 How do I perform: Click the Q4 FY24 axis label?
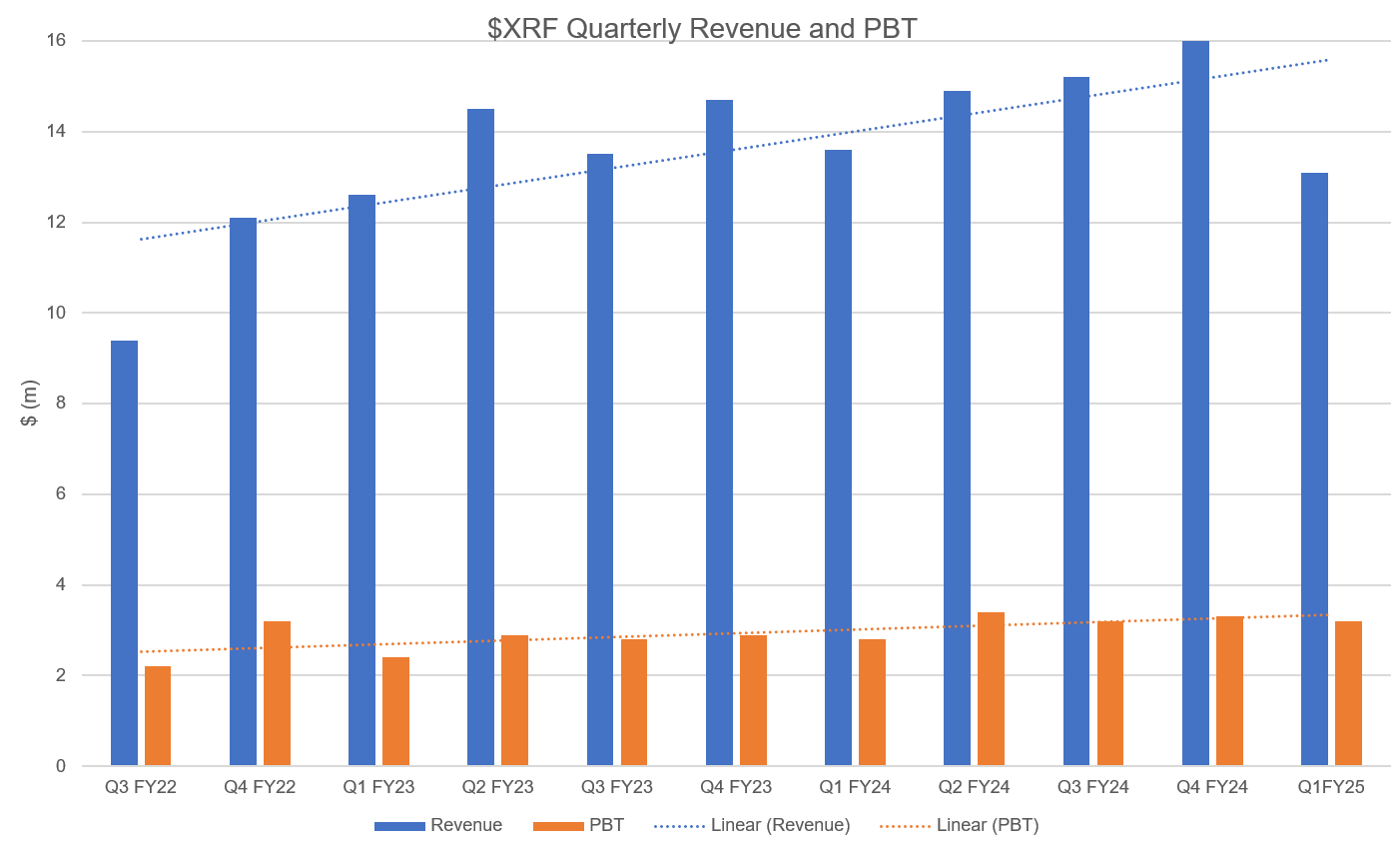coord(1212,787)
